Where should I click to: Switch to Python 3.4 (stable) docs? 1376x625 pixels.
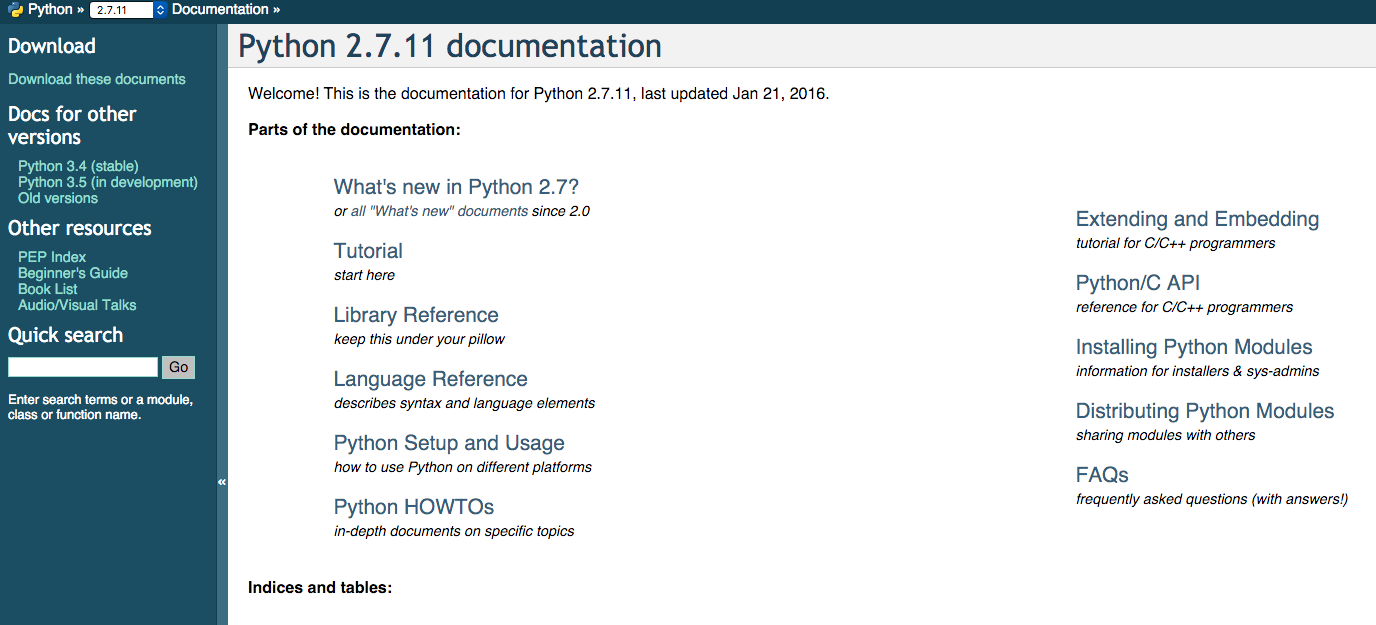coord(78,166)
